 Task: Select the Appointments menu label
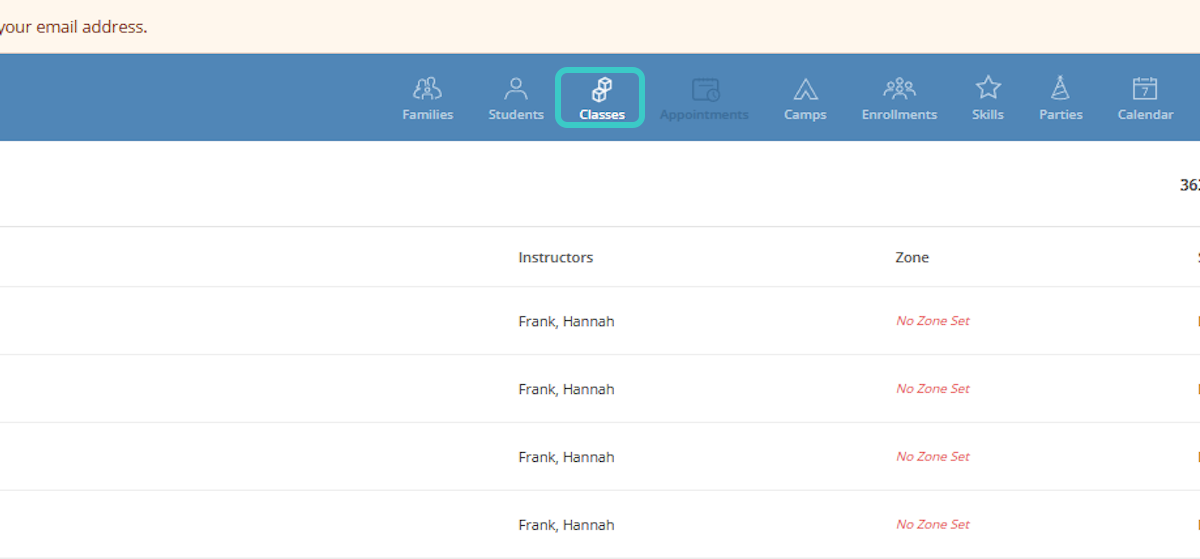coord(705,115)
